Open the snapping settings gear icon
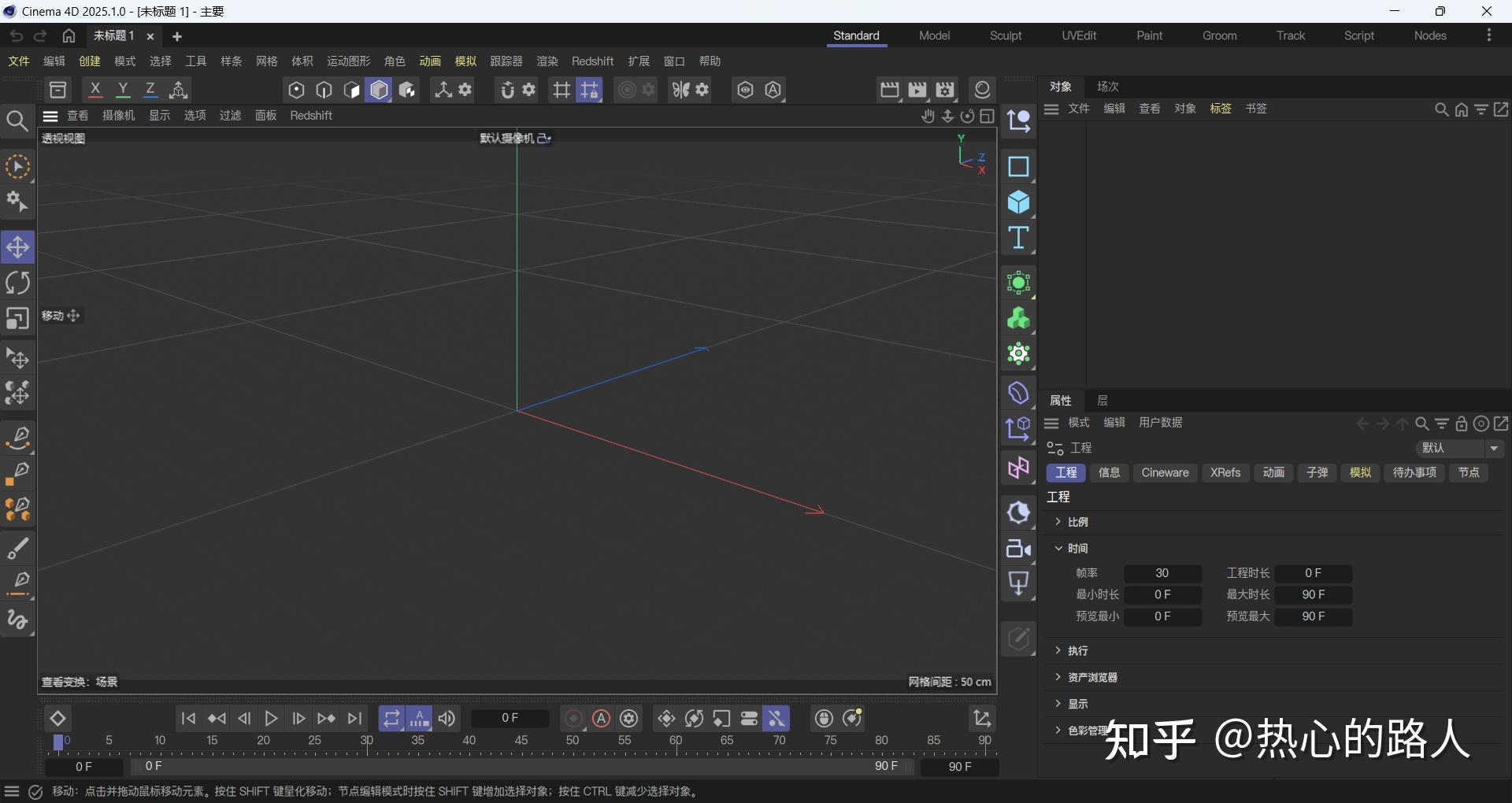The image size is (1512, 803). click(528, 90)
